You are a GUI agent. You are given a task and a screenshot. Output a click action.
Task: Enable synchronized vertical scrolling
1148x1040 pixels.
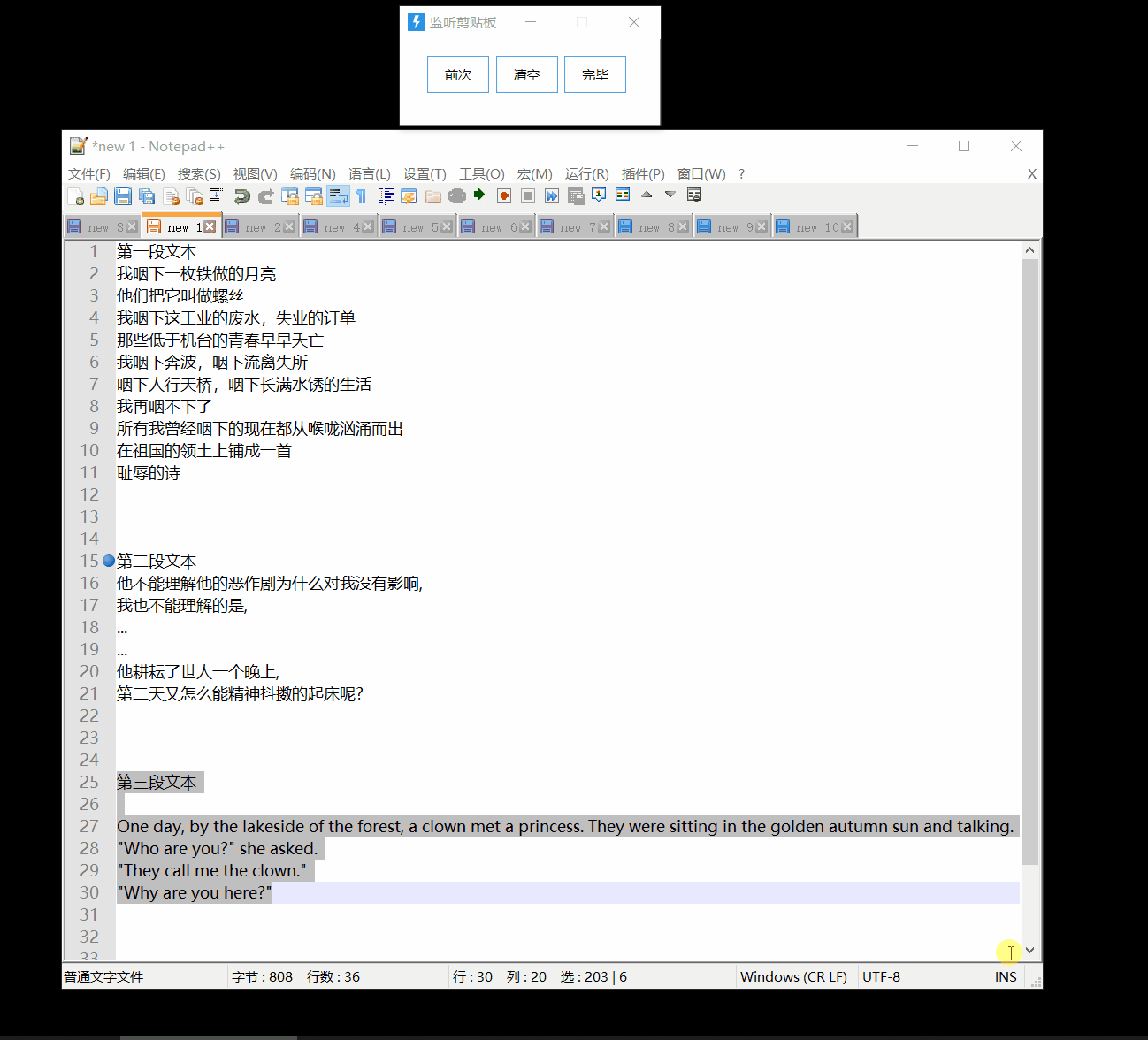[290, 195]
